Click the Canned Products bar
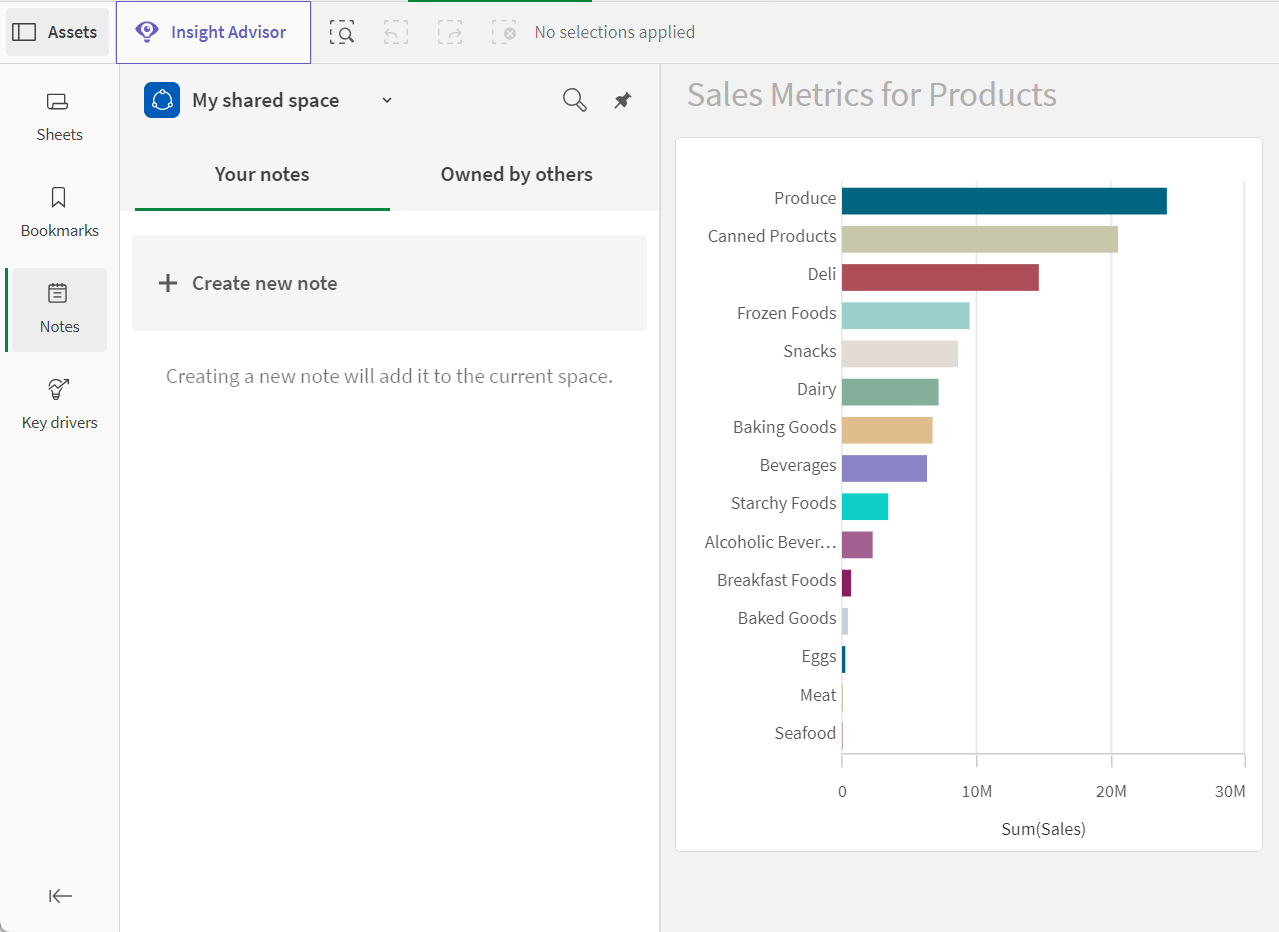1279x932 pixels. click(x=980, y=238)
